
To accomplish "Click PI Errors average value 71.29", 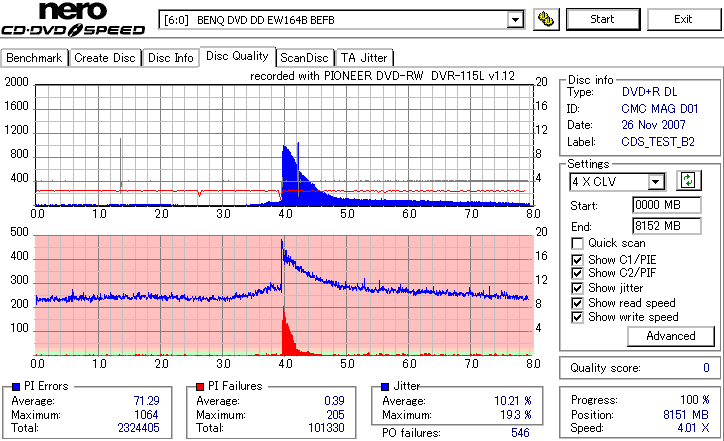I will coord(146,401).
